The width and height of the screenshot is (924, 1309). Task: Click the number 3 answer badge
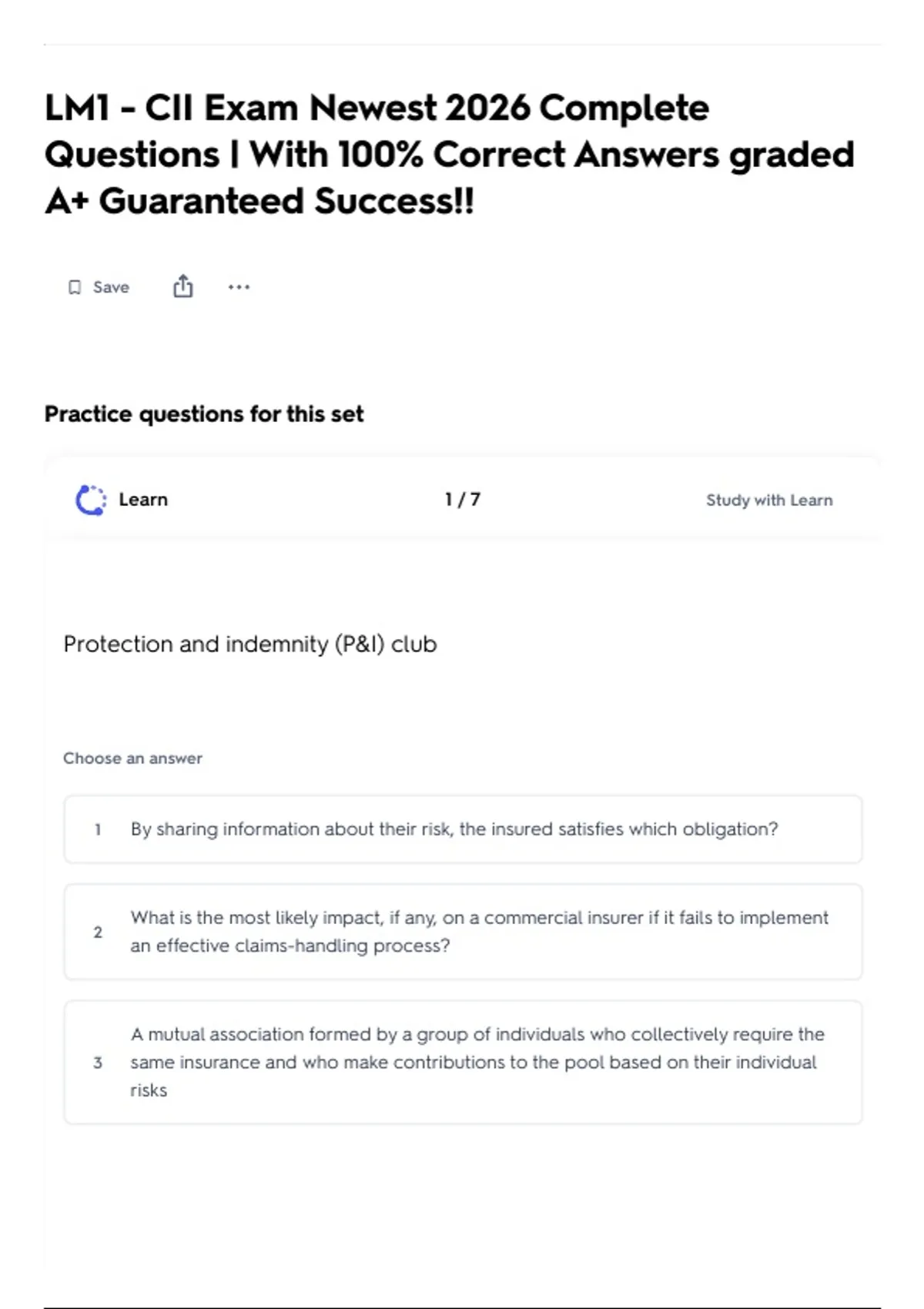98,1063
